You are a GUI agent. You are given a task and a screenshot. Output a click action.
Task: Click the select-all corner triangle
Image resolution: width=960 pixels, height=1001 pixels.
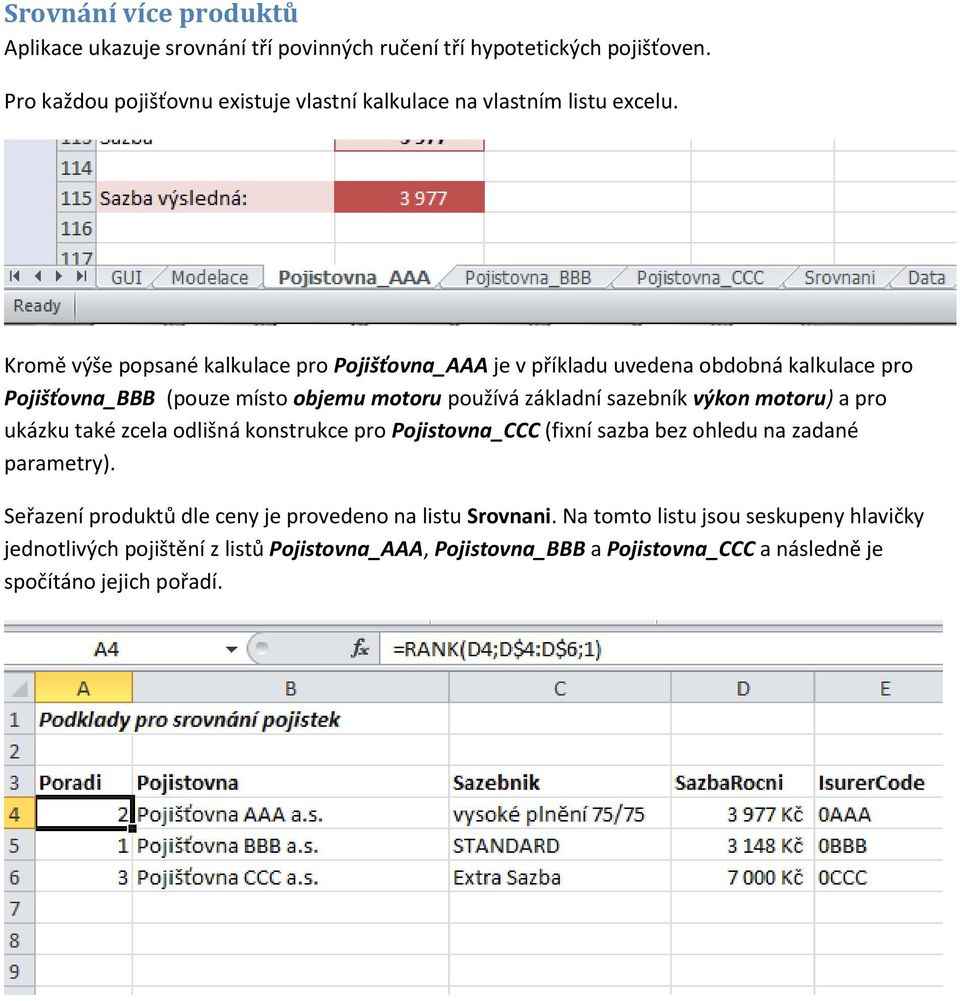coord(19,688)
